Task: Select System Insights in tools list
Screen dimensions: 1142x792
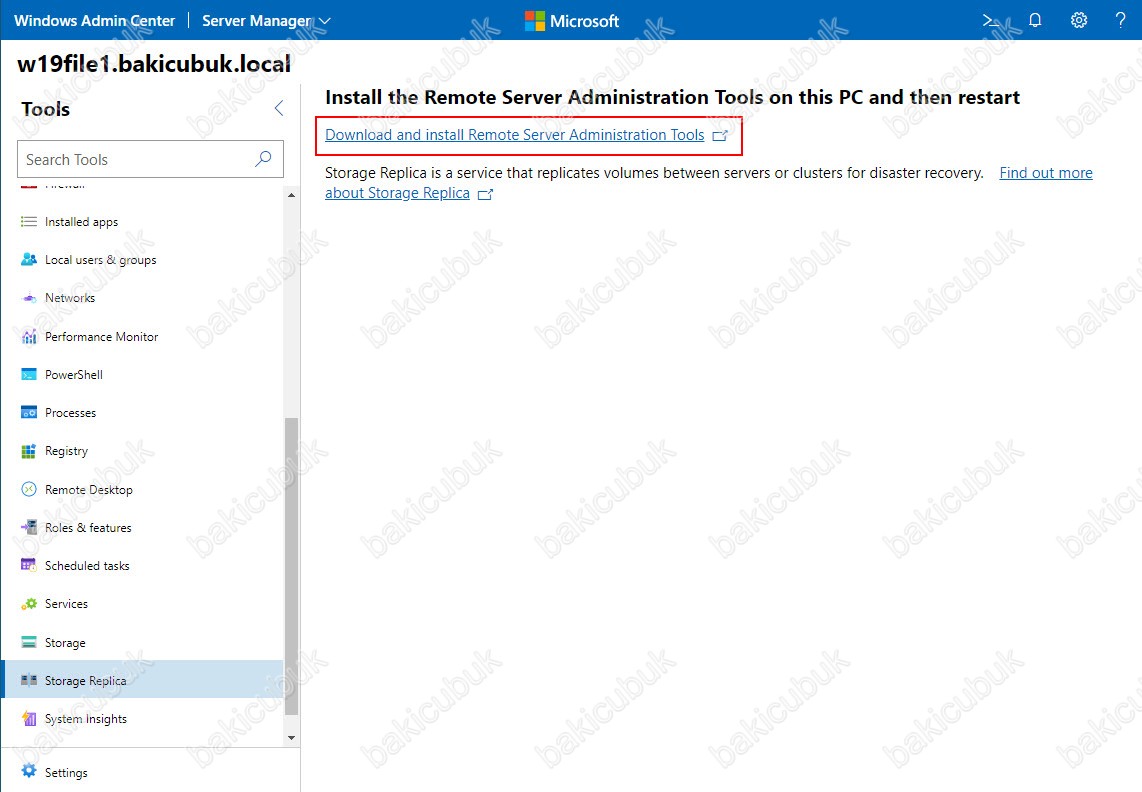Action: pyautogui.click(x=143, y=719)
